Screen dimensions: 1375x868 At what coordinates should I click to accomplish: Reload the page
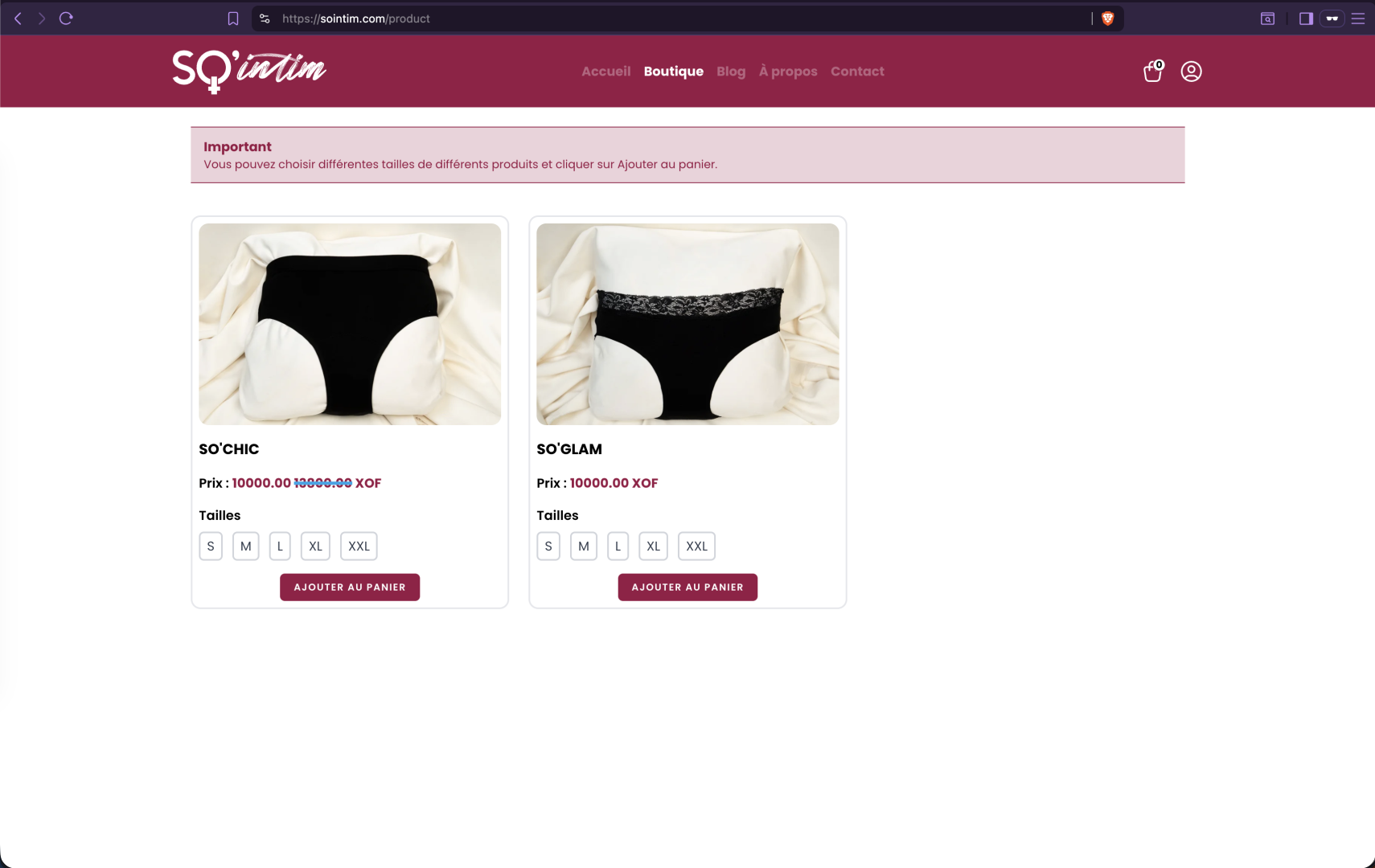pyautogui.click(x=66, y=18)
